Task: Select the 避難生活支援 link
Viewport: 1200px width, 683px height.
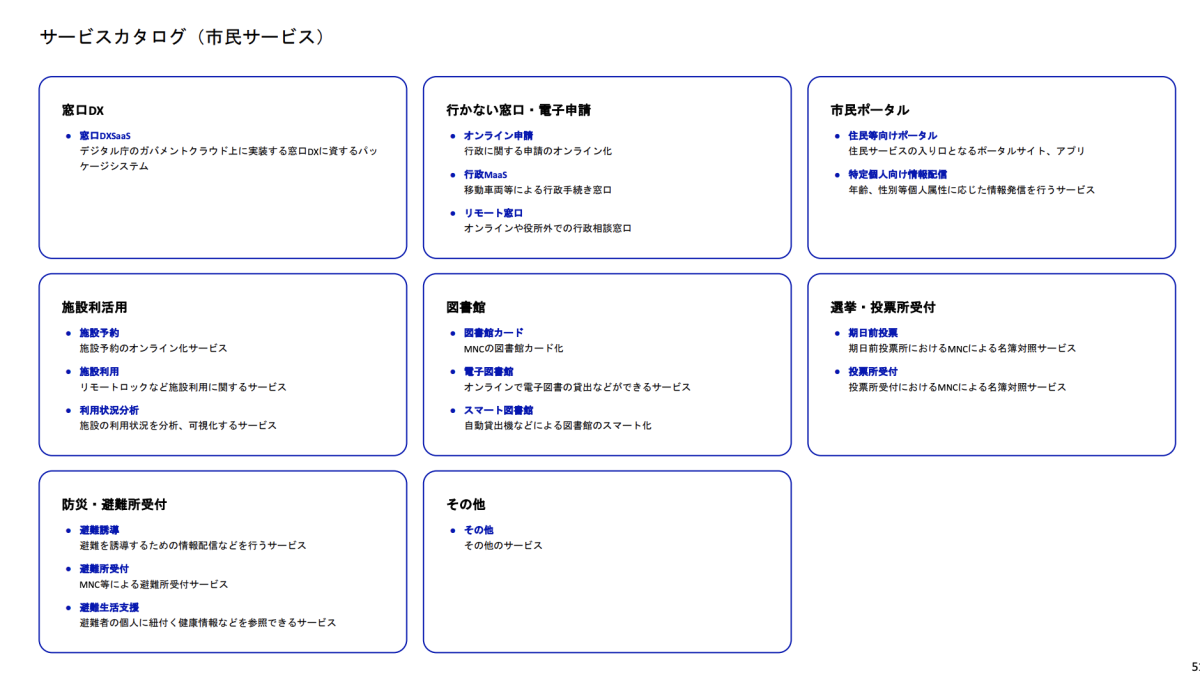Action: click(x=109, y=607)
